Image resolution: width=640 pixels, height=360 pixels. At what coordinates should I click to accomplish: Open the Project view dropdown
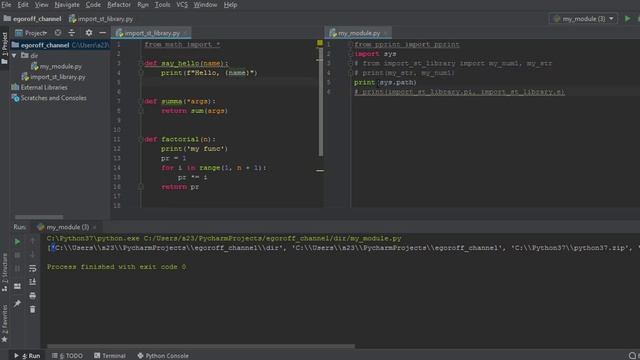(x=31, y=33)
